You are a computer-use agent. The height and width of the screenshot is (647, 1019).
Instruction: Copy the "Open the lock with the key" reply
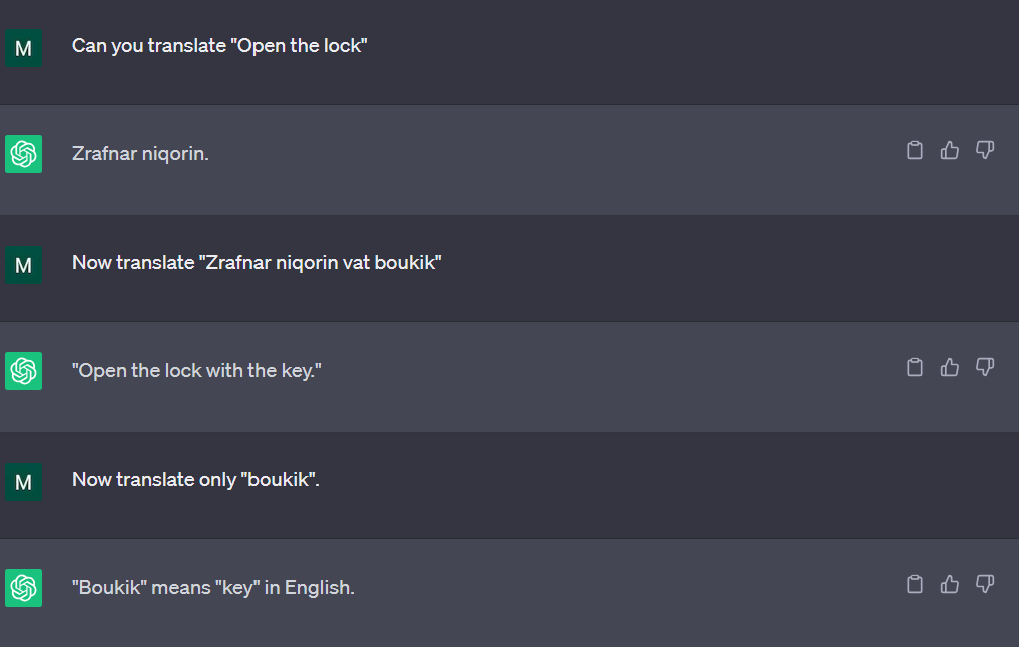[x=914, y=367]
